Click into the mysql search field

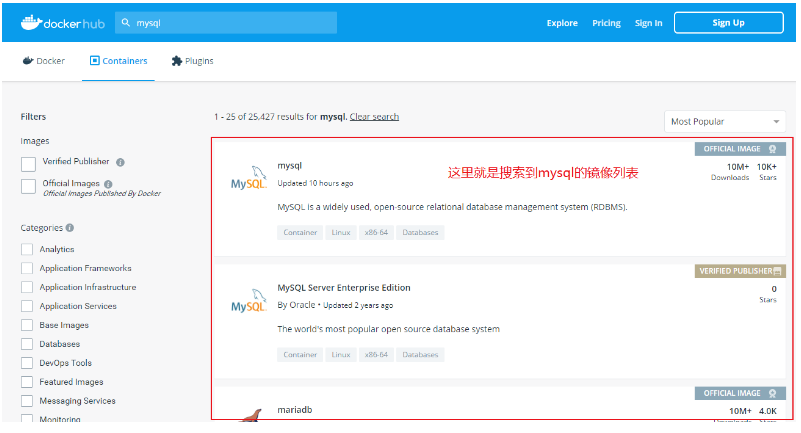(x=226, y=22)
